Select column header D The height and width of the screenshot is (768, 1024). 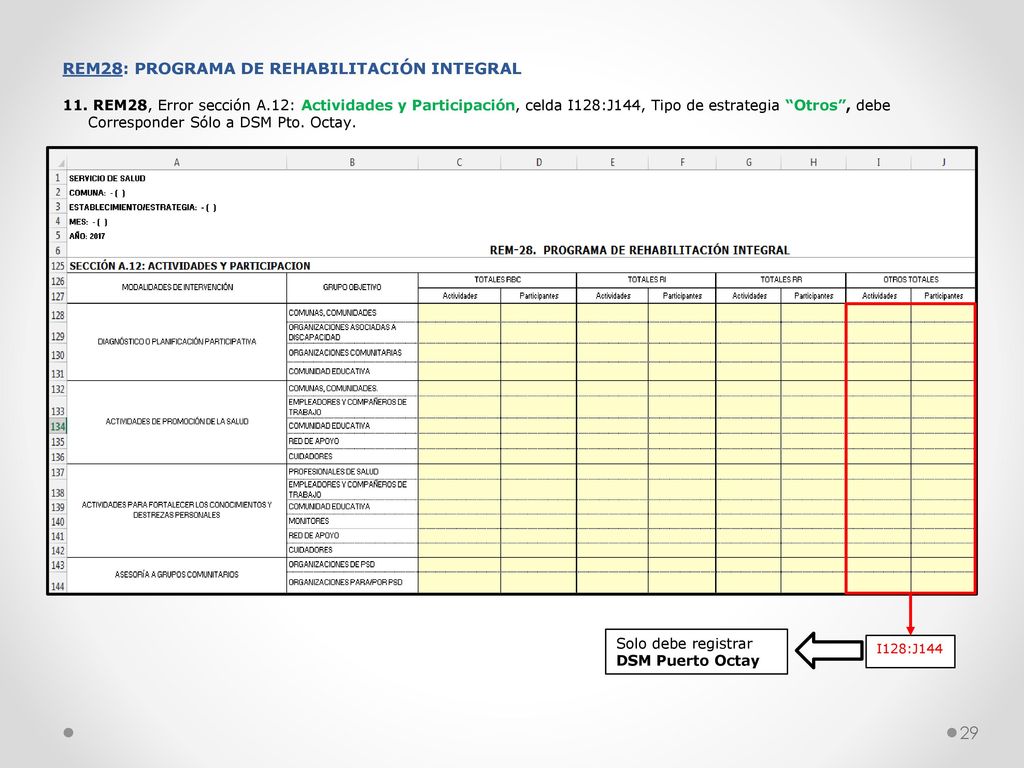pyautogui.click(x=539, y=162)
